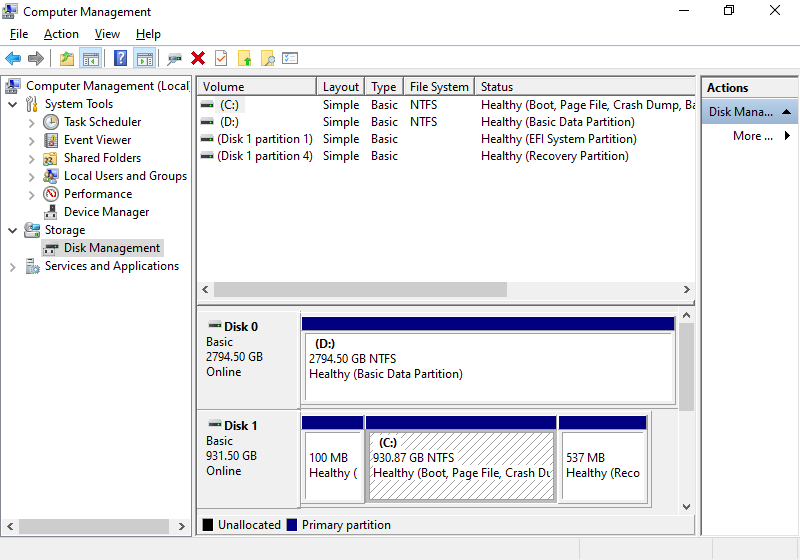Expand Services and Applications node

coord(13,267)
